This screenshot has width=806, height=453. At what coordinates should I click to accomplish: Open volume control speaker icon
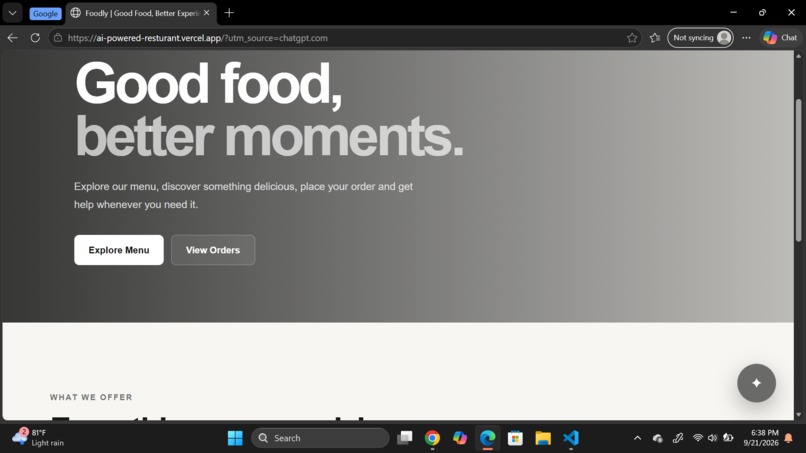tap(712, 438)
